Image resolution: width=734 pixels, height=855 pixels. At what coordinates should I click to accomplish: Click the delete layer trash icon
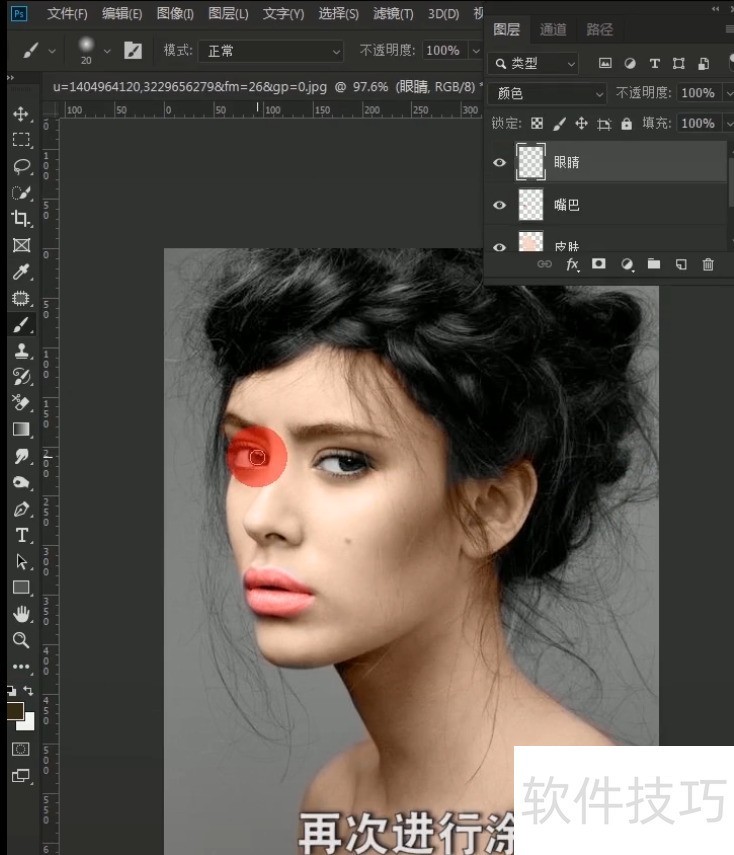pos(708,264)
